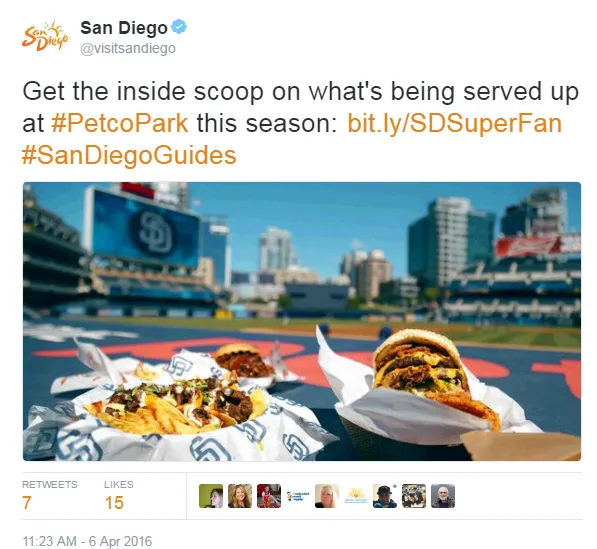
Task: Open the bit.ly/SDSuperFan link
Action: point(455,123)
